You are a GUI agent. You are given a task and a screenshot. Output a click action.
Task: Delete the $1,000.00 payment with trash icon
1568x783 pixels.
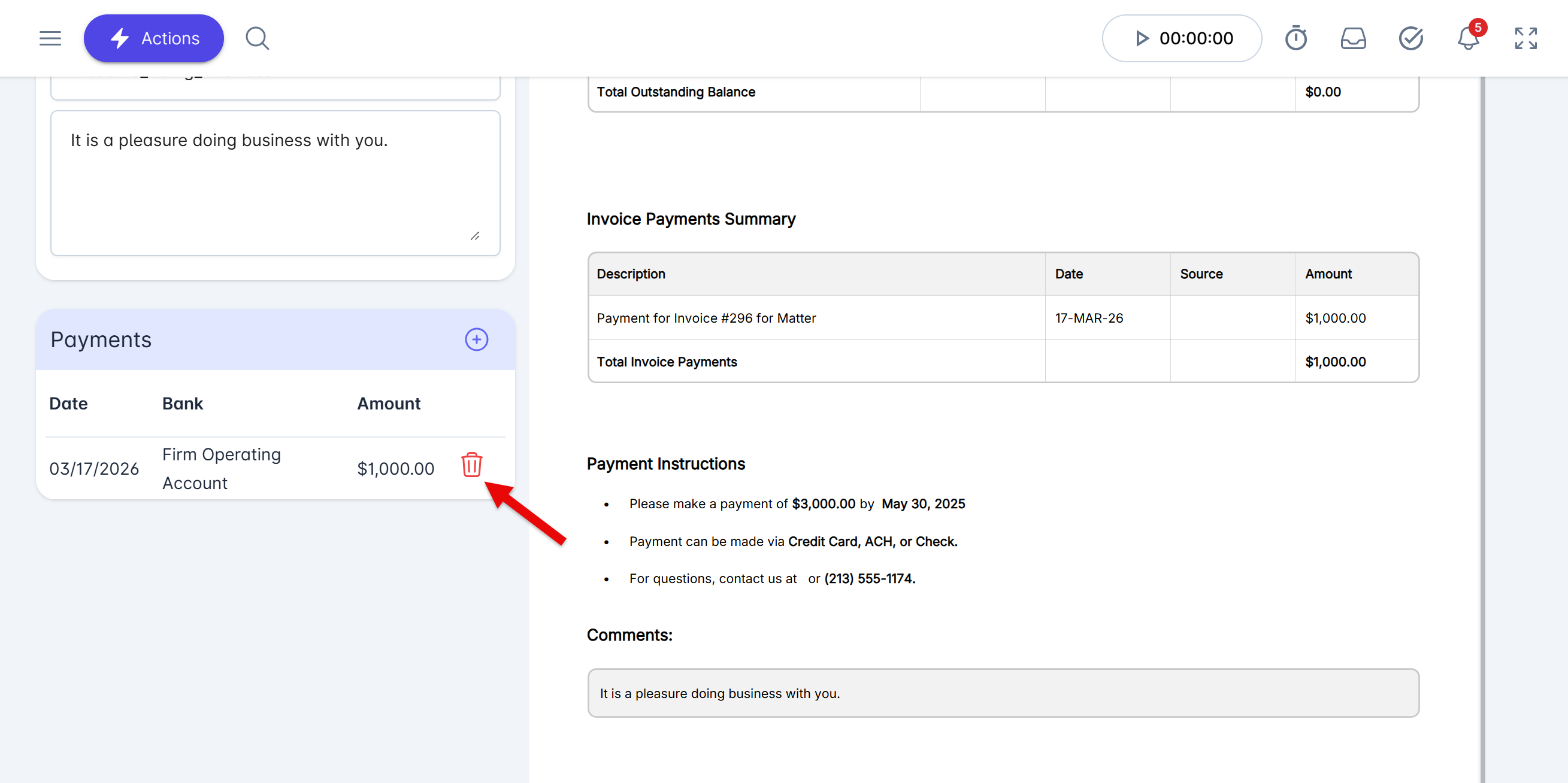pos(471,465)
